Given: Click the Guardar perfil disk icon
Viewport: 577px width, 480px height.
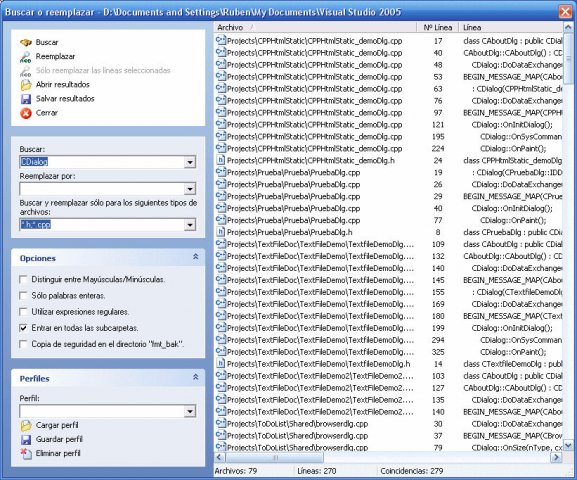Looking at the screenshot, I should tap(26, 440).
